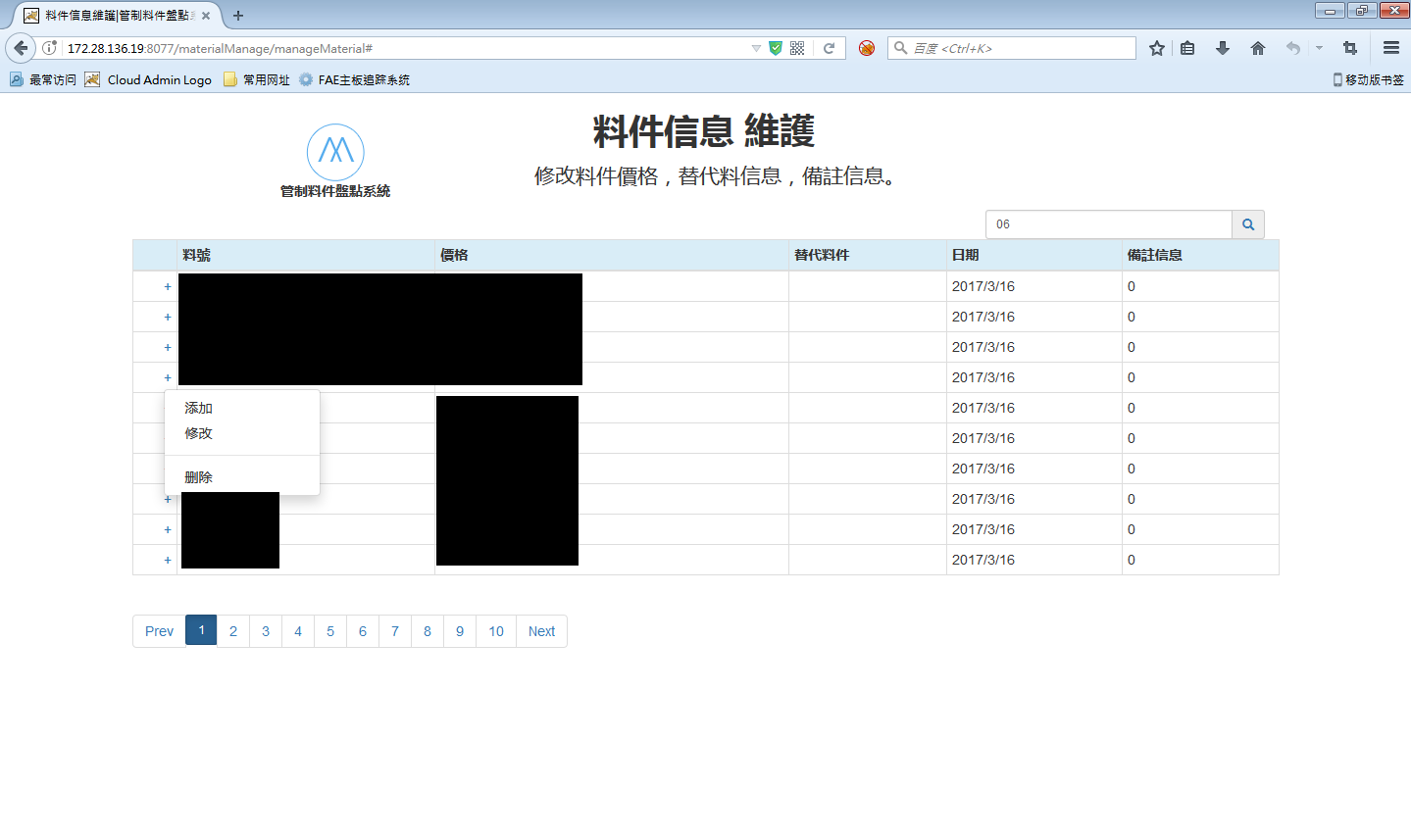Open the address bar history dropdown arrow
This screenshot has height=840, width=1411.
756,48
